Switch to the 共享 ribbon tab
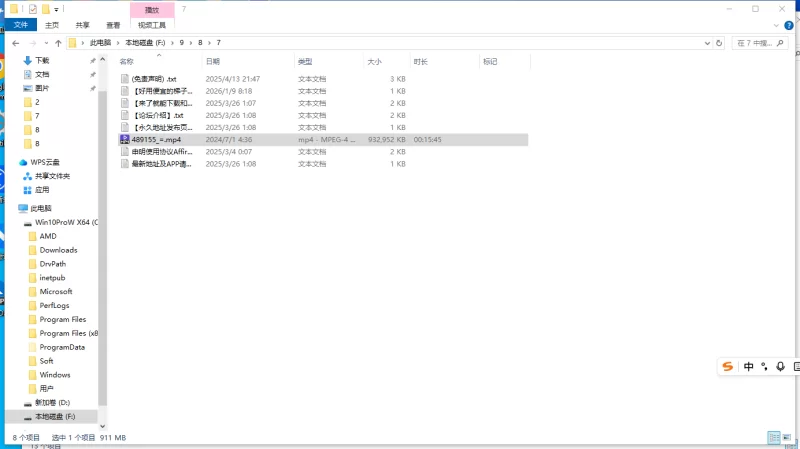The height and width of the screenshot is (449, 800). [x=82, y=25]
